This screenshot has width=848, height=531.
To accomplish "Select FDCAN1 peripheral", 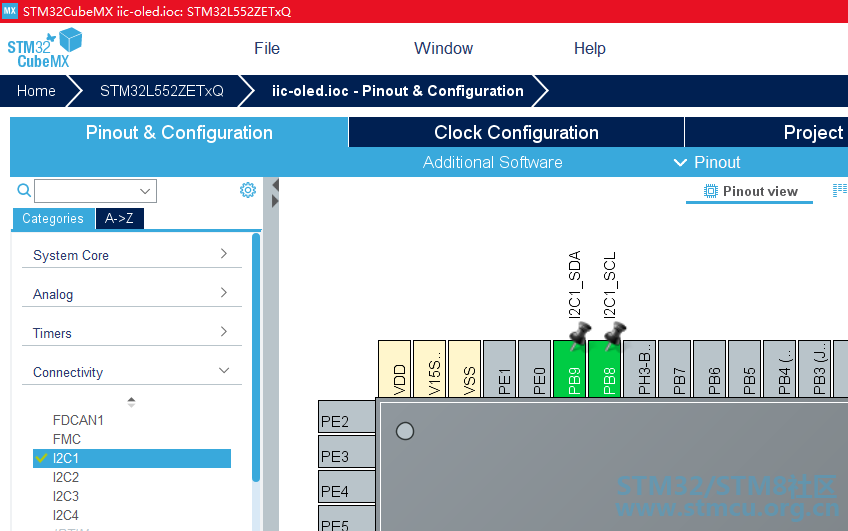I will pos(78,420).
